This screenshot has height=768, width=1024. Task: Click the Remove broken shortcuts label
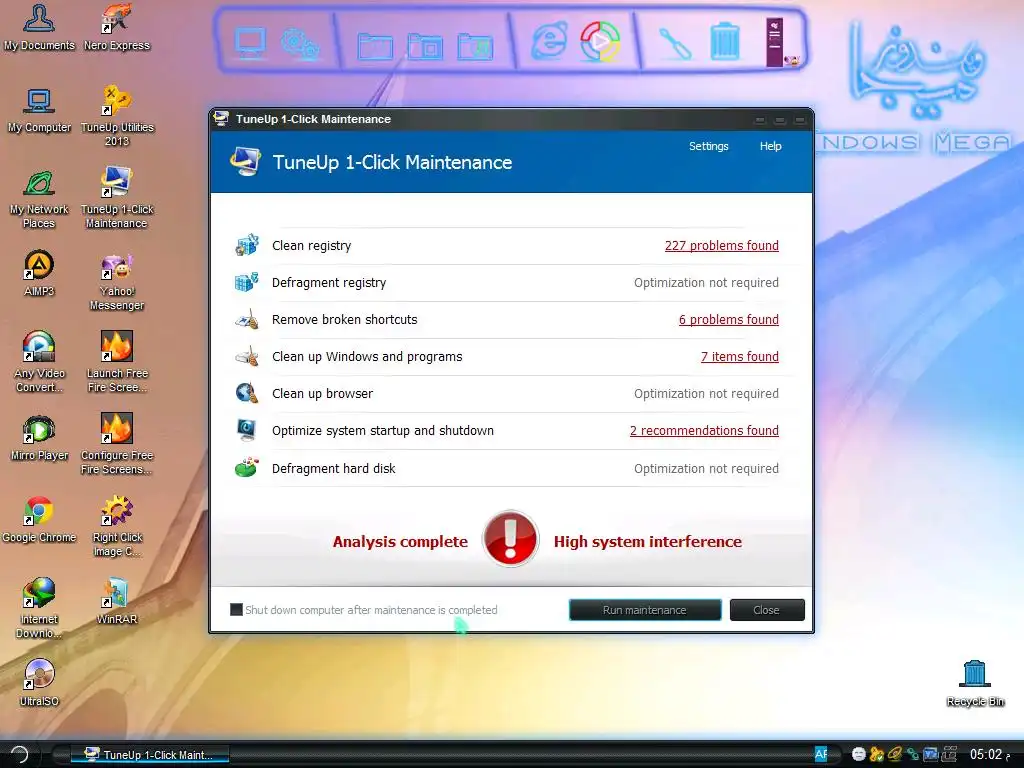tap(345, 319)
